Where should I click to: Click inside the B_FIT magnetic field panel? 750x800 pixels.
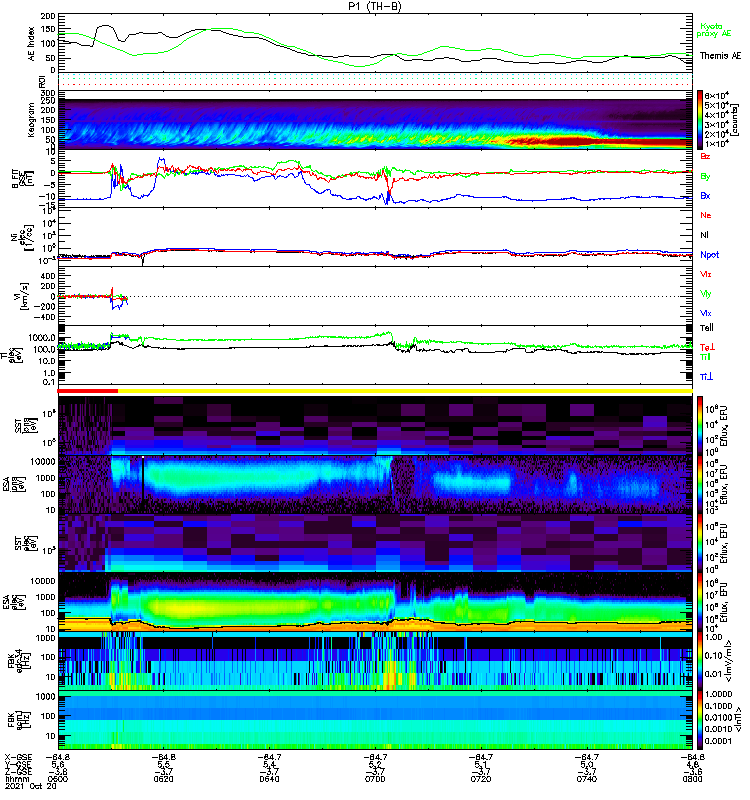375,179
